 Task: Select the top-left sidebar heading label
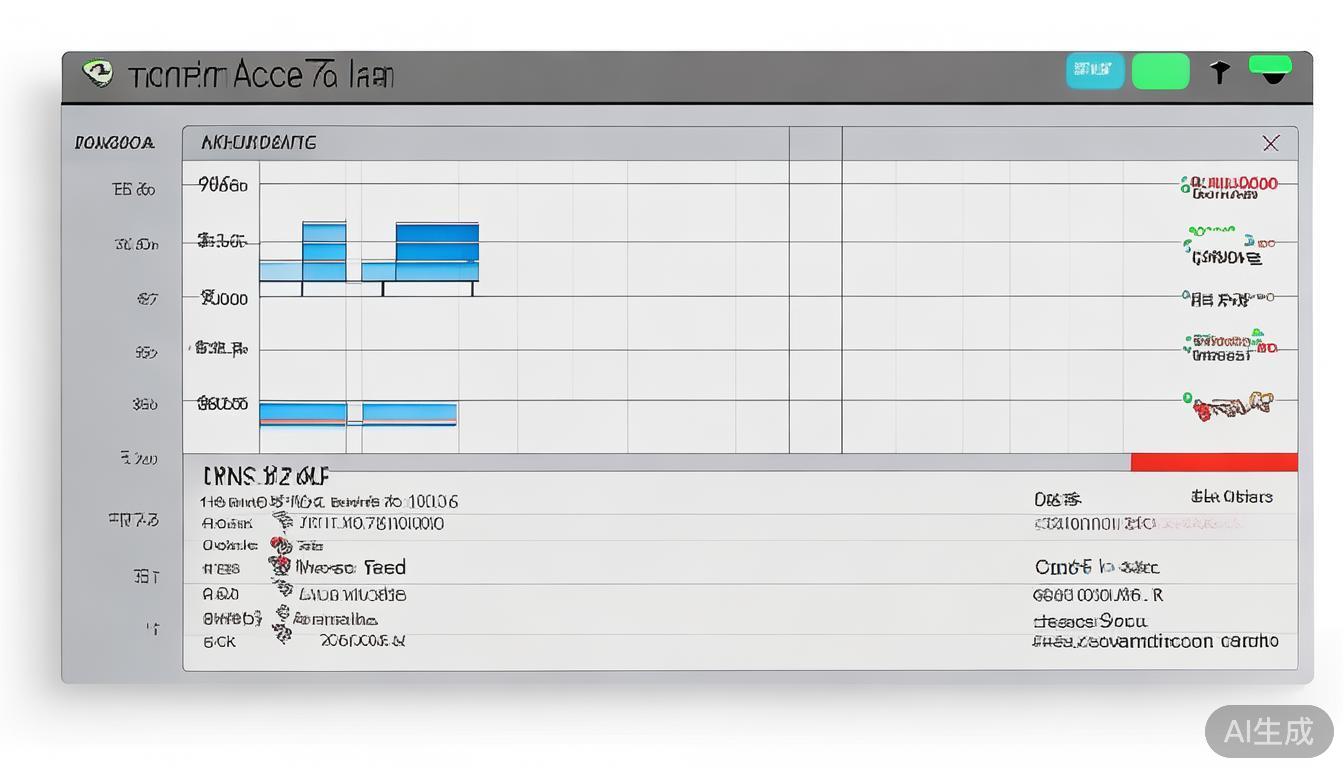coord(114,143)
